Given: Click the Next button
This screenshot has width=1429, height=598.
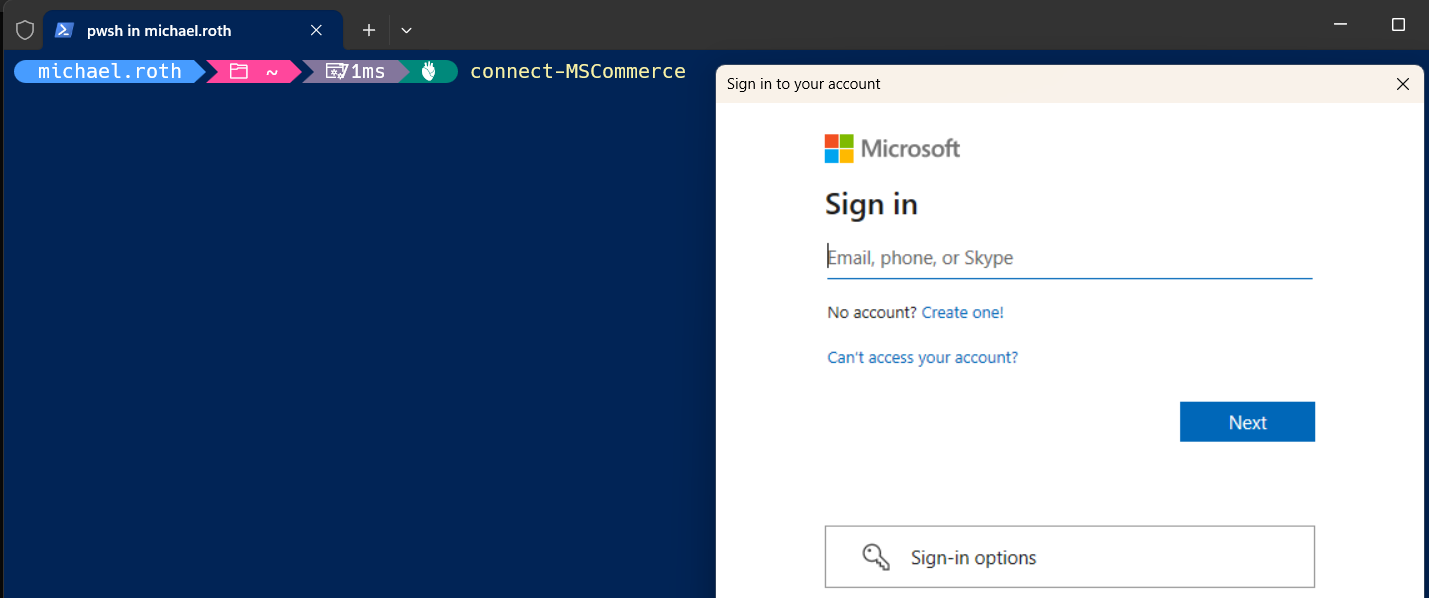Looking at the screenshot, I should point(1247,422).
